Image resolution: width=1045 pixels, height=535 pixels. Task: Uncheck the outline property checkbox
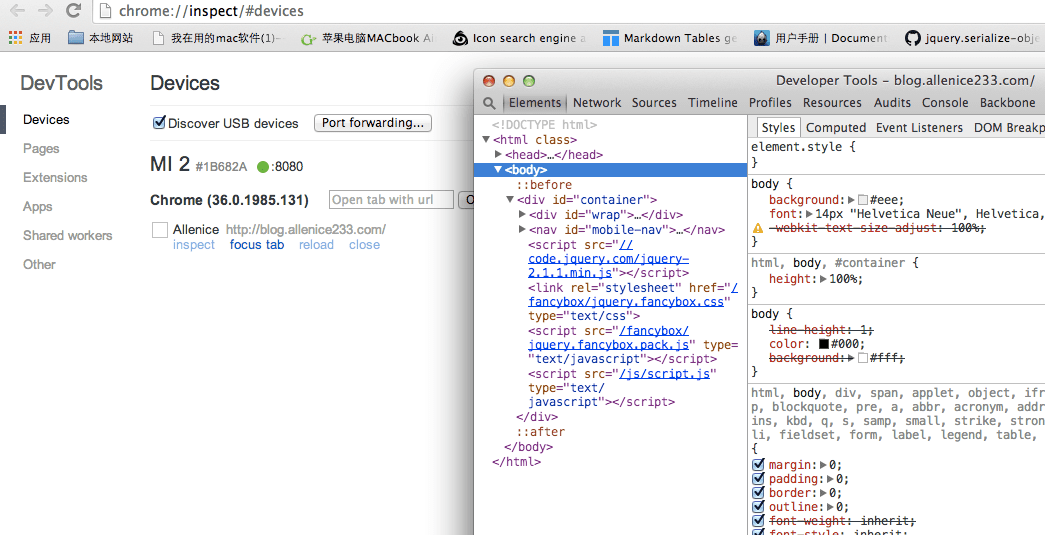tap(758, 507)
